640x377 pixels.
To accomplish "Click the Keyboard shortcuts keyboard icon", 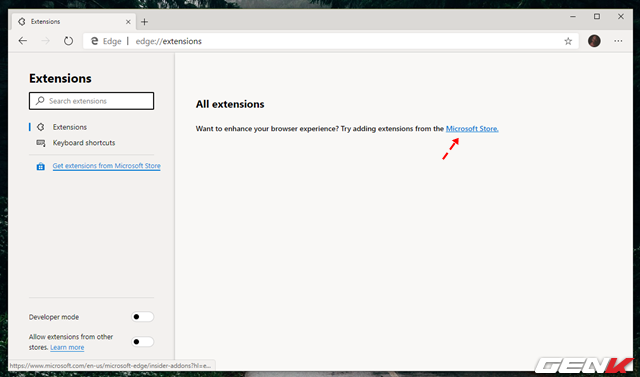I will pyautogui.click(x=40, y=143).
